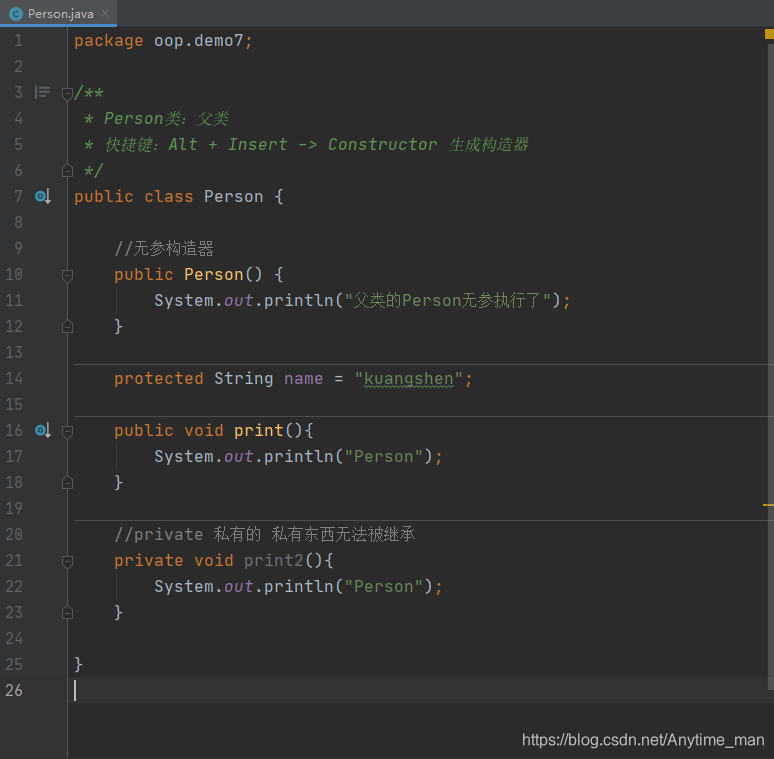Click the warning stripe mark on the right scrollbar

pos(768,505)
